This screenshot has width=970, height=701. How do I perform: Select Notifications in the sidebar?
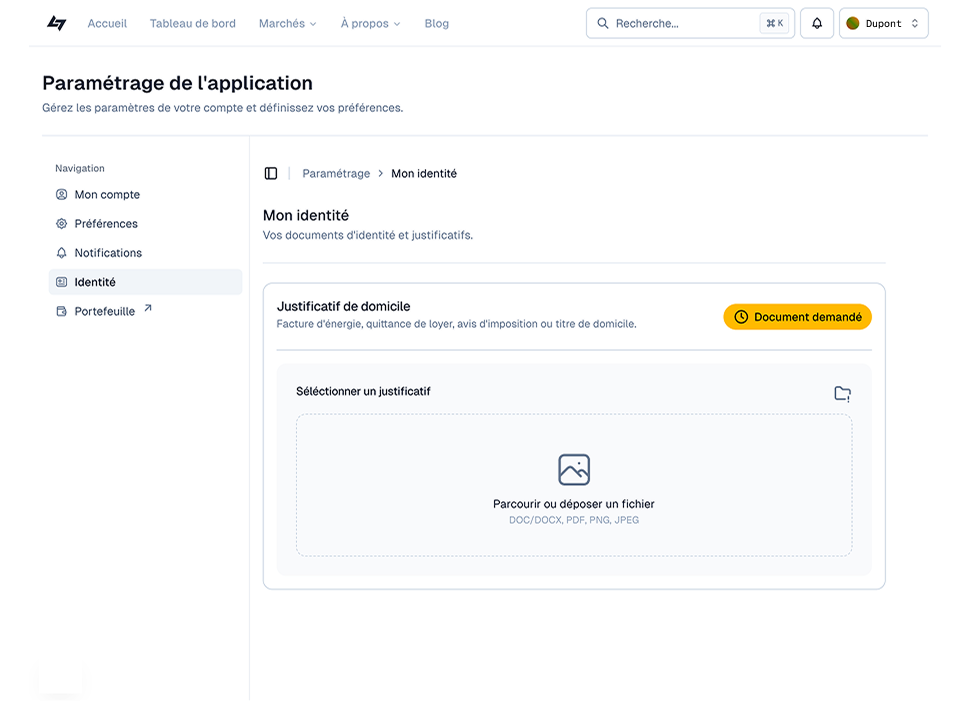[108, 253]
